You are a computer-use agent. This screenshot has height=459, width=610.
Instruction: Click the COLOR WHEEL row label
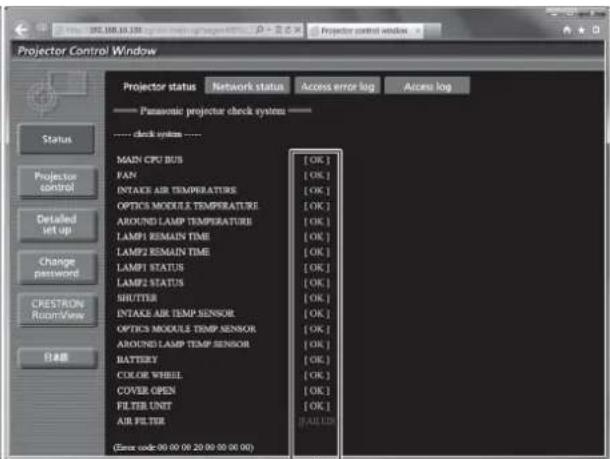tap(150, 375)
